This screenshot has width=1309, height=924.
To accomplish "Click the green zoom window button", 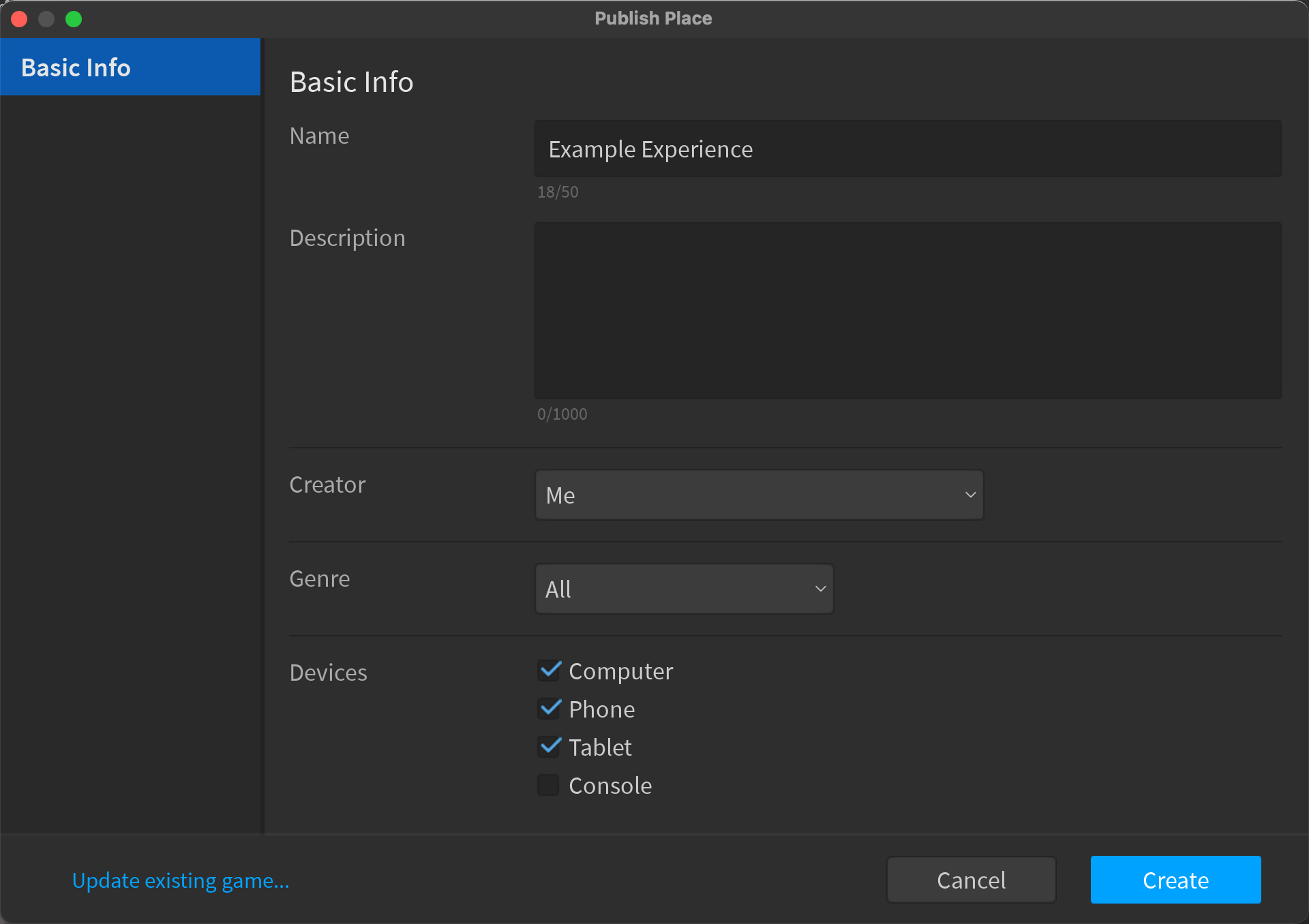I will pos(74,19).
